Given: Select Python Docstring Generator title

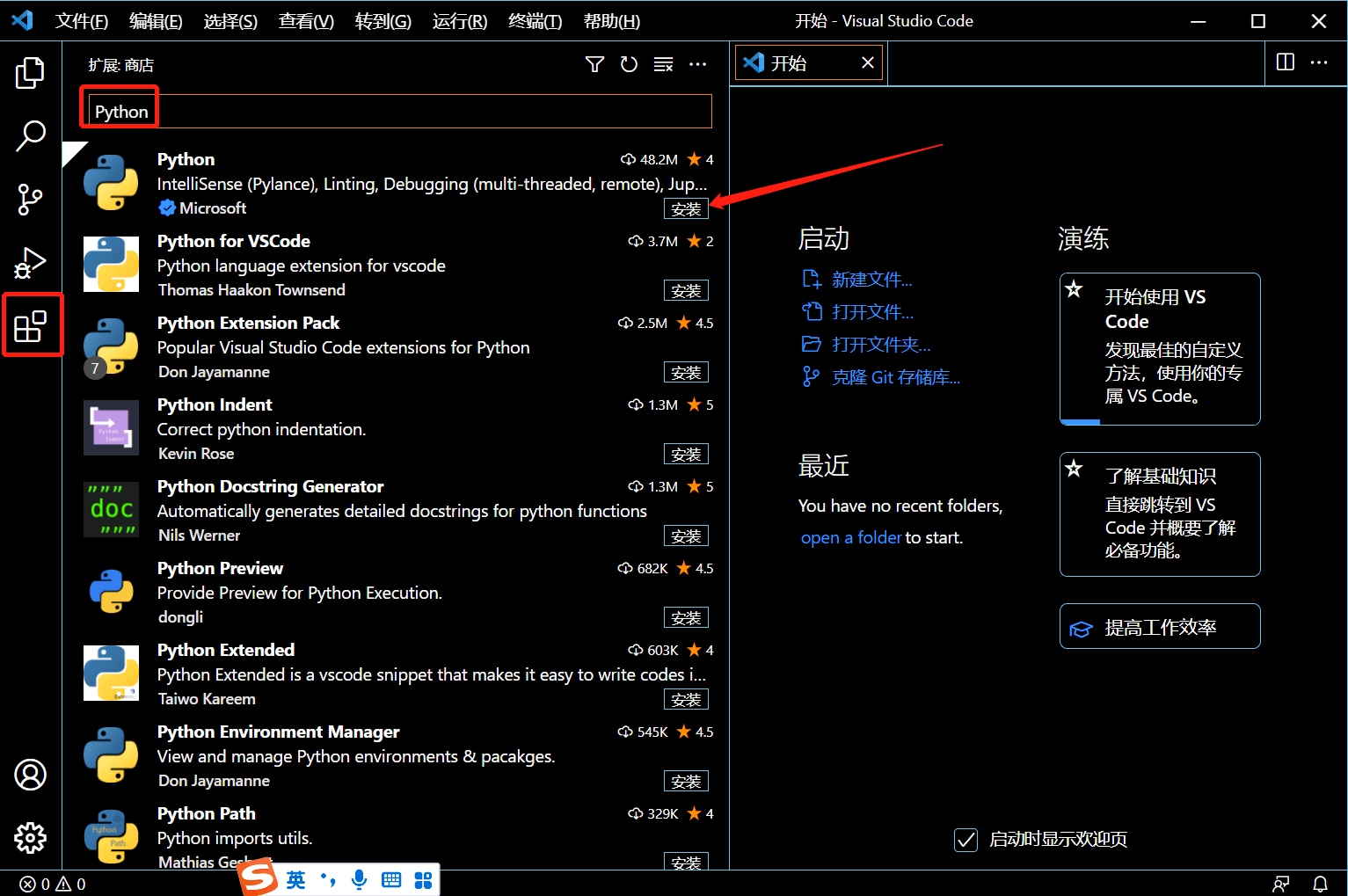Looking at the screenshot, I should 270,486.
